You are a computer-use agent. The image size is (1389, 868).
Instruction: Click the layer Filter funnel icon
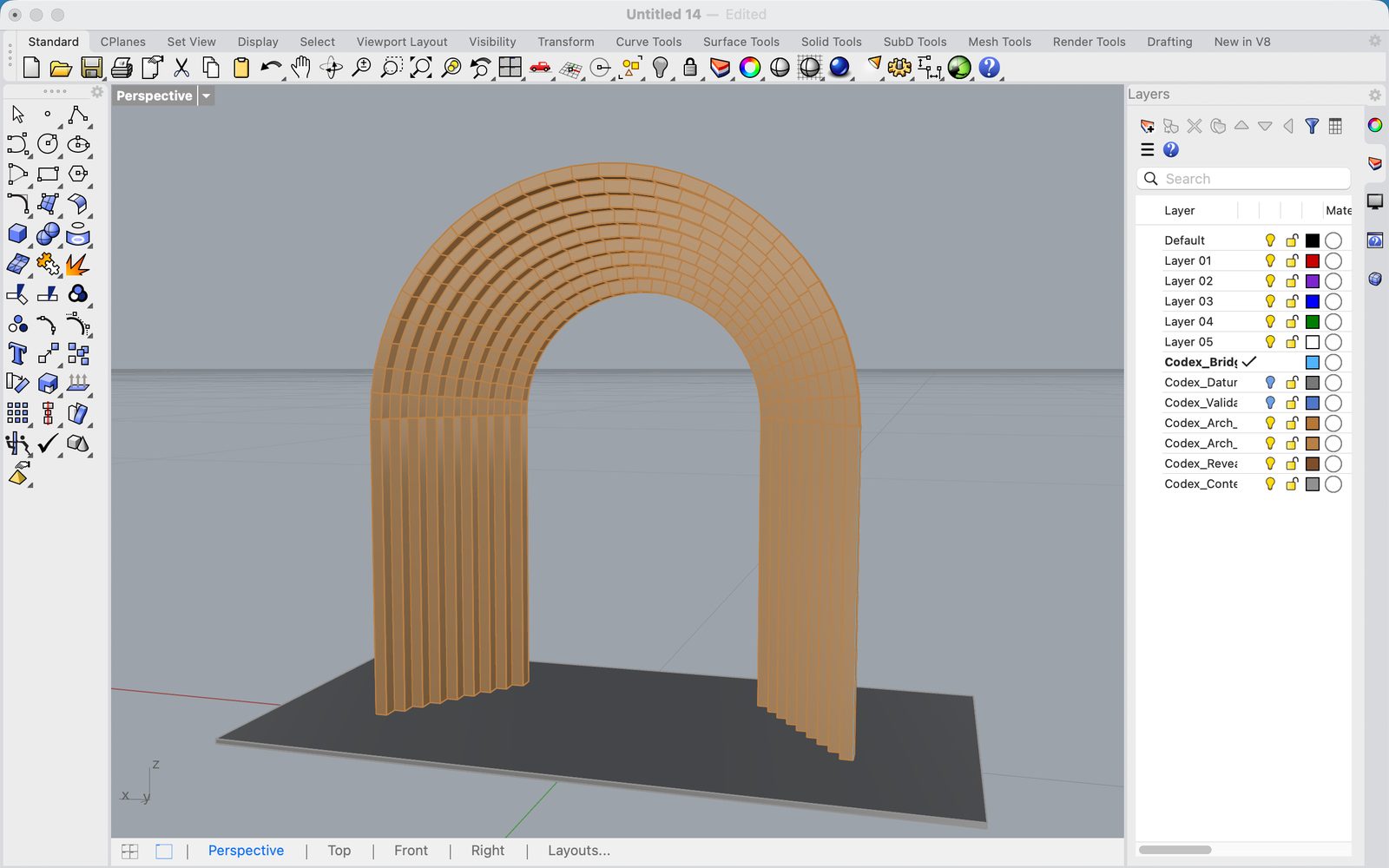[x=1312, y=127]
